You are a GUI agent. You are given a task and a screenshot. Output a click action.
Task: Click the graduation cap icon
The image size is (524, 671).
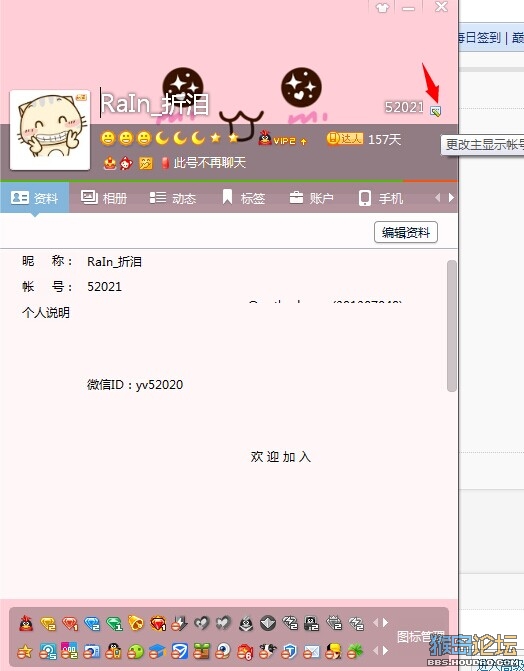click(x=157, y=651)
